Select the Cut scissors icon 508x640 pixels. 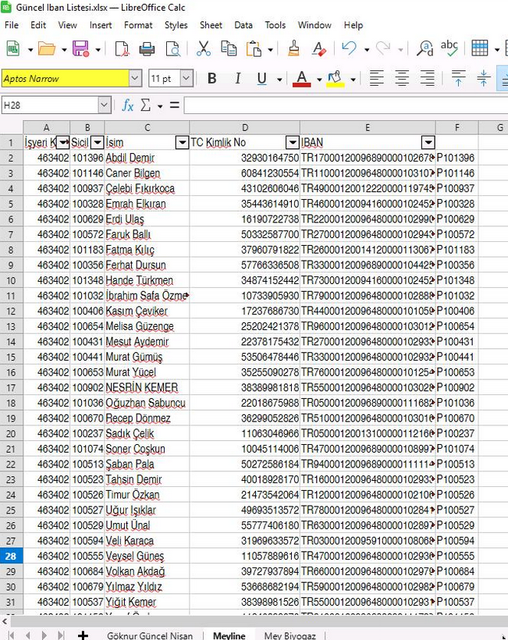(203, 49)
